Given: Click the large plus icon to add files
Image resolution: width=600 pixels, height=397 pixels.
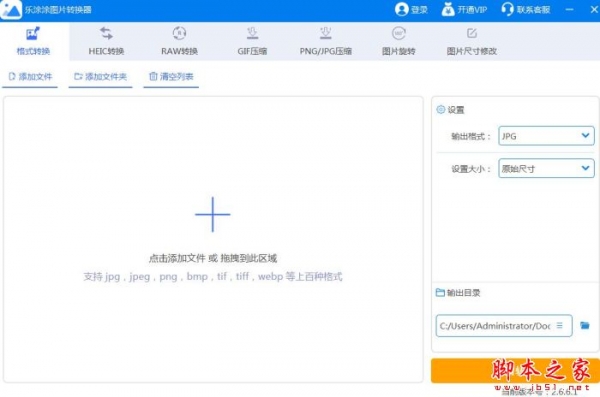Looking at the screenshot, I should (x=213, y=214).
